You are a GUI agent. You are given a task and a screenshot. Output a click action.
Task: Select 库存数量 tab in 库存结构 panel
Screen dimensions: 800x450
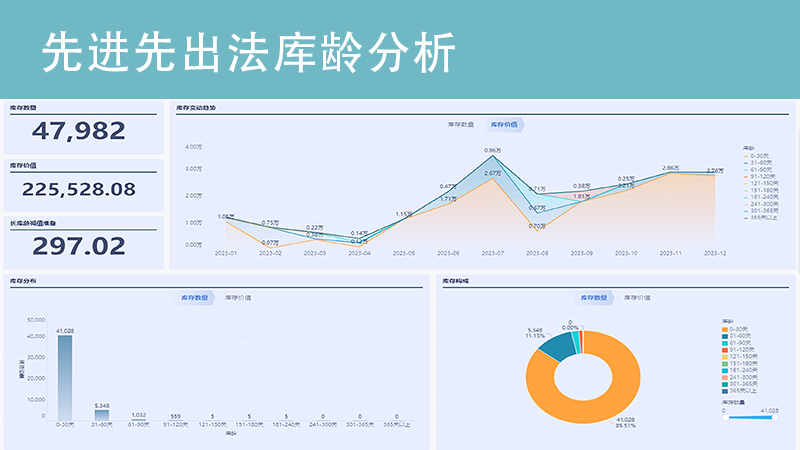point(594,297)
